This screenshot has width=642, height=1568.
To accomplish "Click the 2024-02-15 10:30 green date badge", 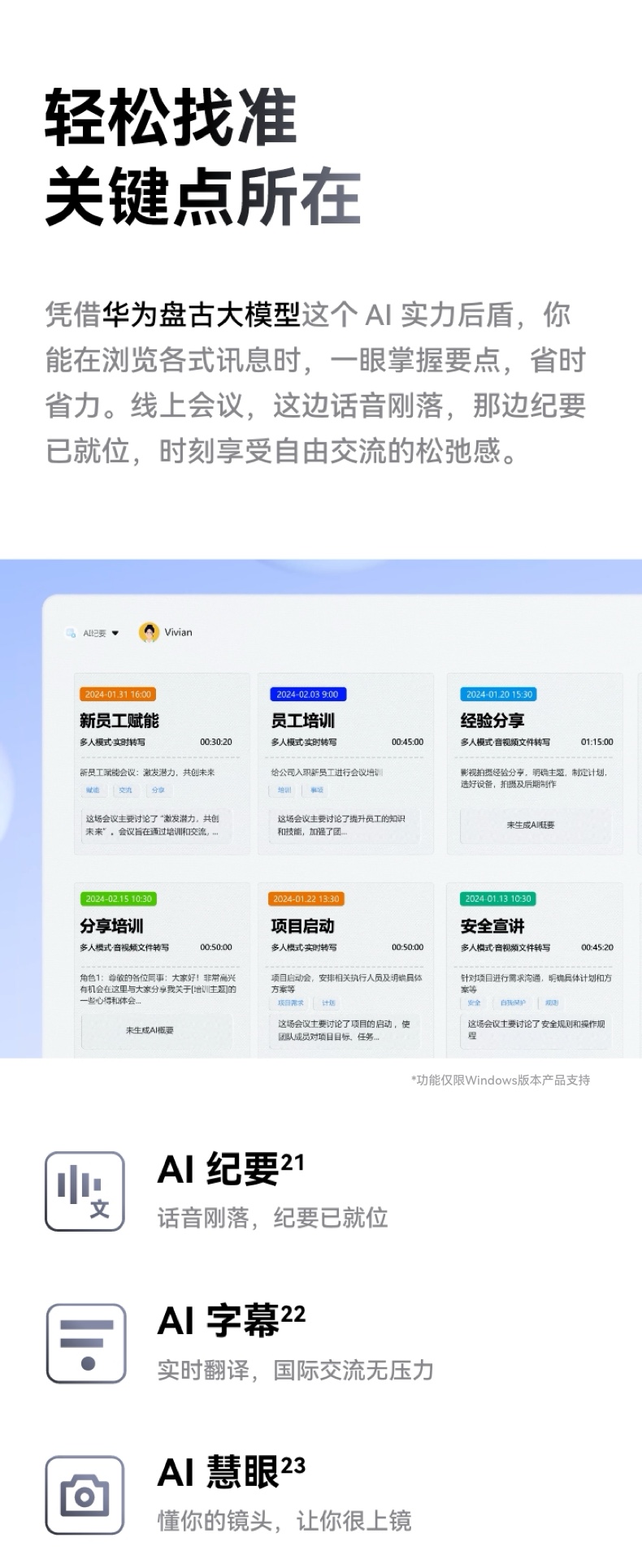I will click(x=118, y=899).
